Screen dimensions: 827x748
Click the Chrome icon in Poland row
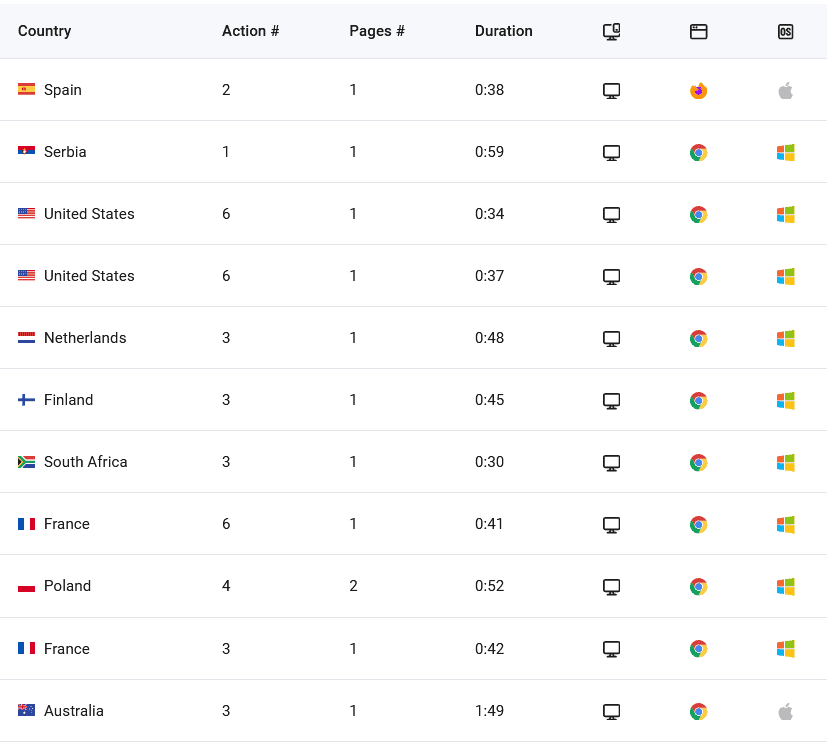click(x=698, y=587)
